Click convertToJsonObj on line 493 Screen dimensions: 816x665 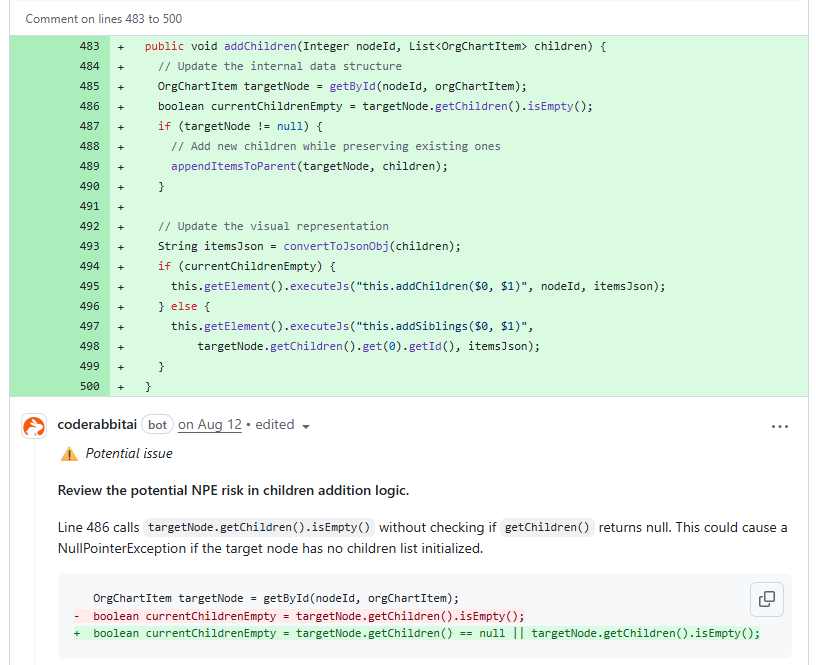click(336, 246)
